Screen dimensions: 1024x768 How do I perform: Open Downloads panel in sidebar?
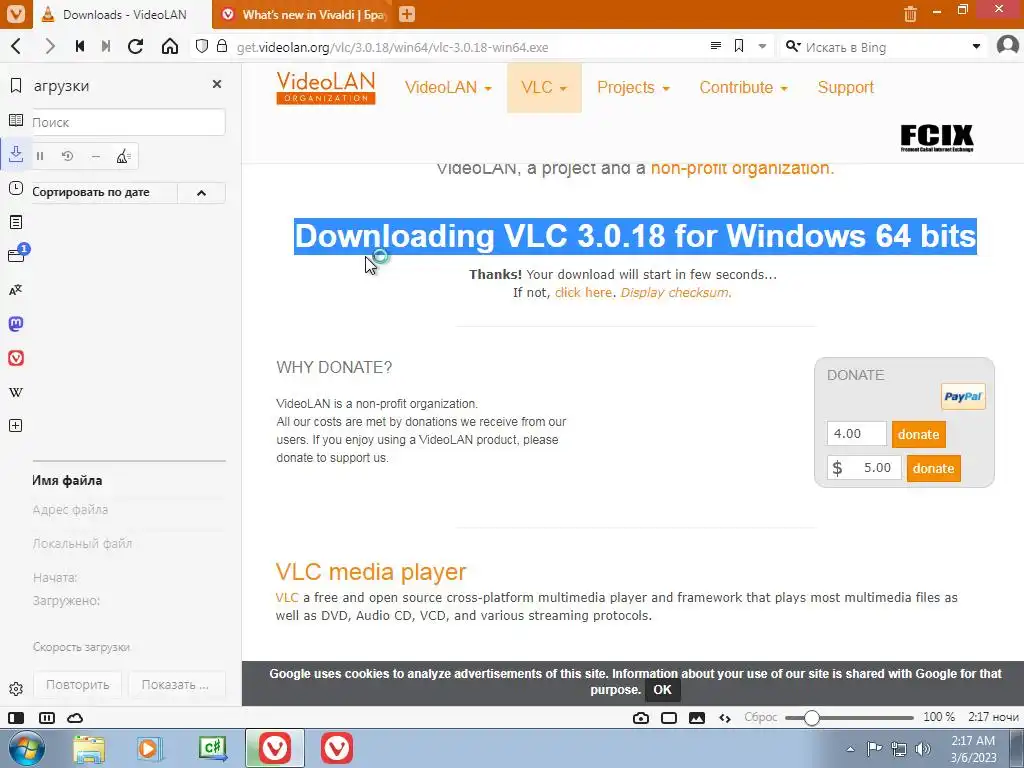[x=16, y=154]
